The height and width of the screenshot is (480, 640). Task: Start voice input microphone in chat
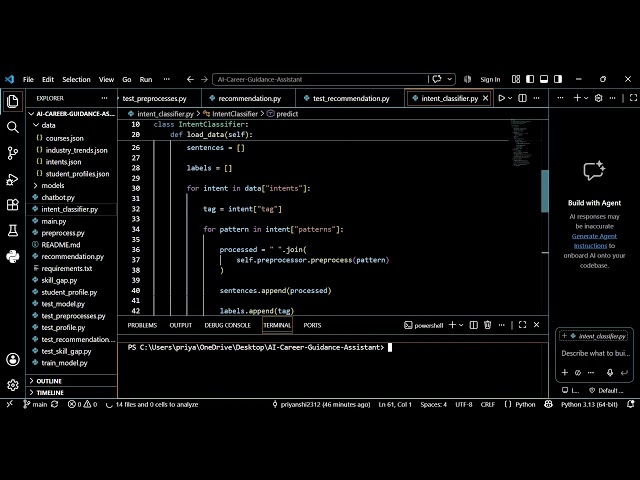(x=610, y=372)
